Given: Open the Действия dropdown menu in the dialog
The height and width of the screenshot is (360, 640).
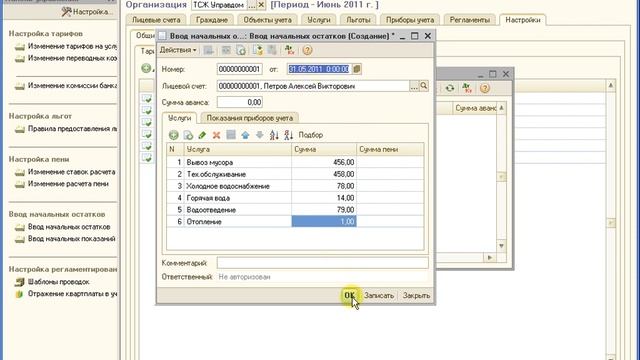Looking at the screenshot, I should tap(178, 50).
